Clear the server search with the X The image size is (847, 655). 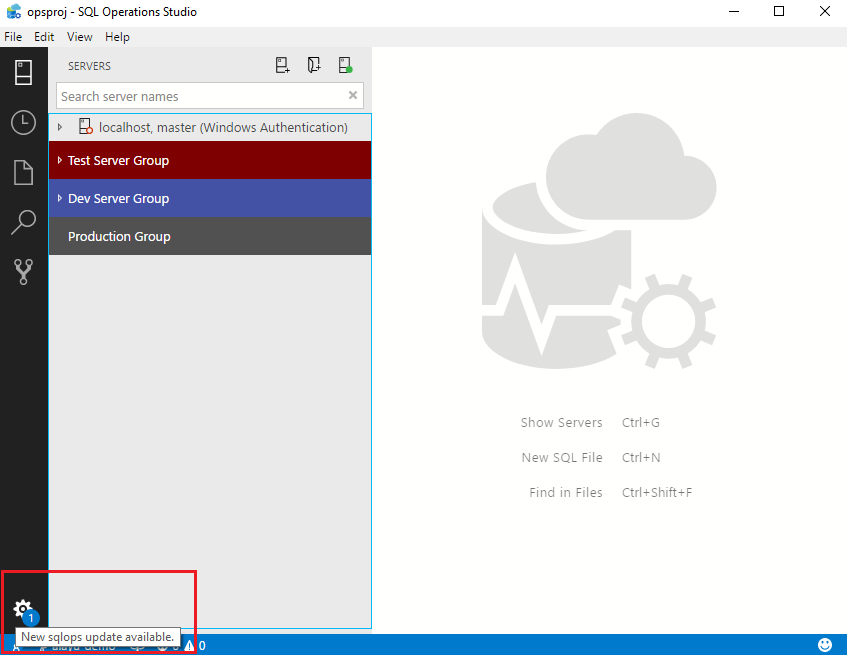point(353,96)
